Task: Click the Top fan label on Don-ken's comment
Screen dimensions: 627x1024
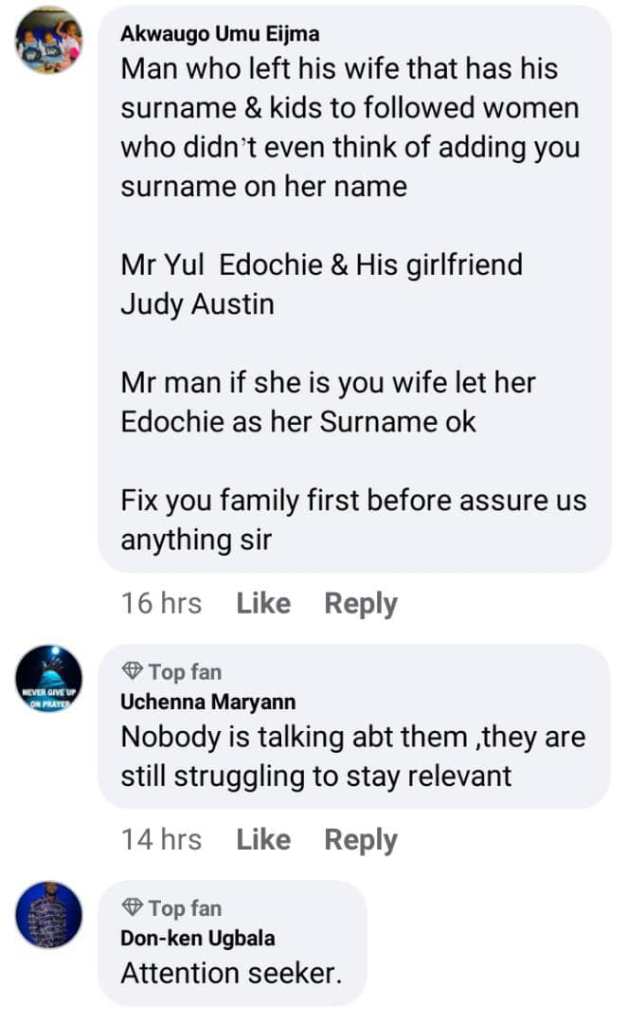Action: tap(185, 908)
